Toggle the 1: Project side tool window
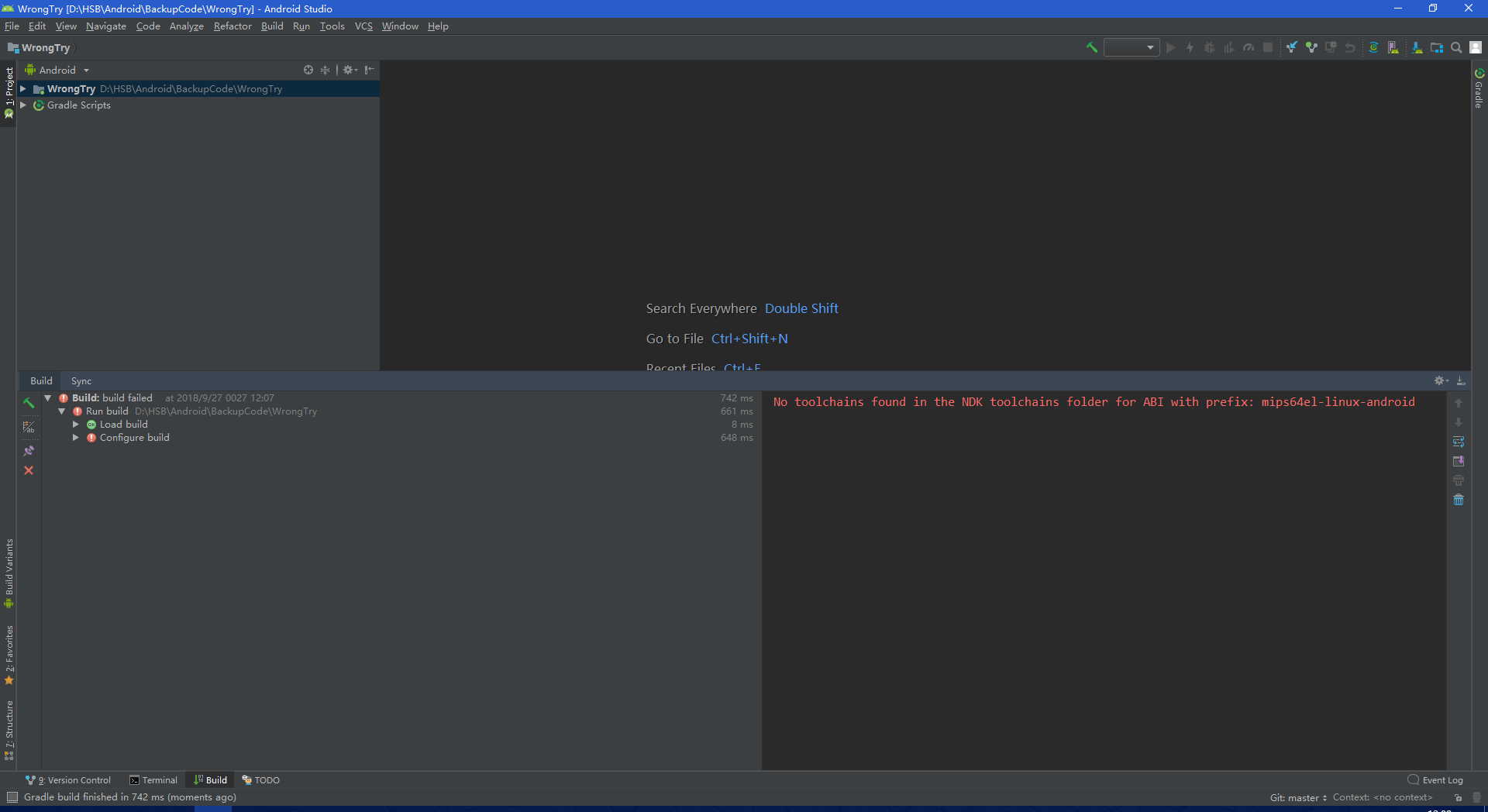 pyautogui.click(x=9, y=93)
